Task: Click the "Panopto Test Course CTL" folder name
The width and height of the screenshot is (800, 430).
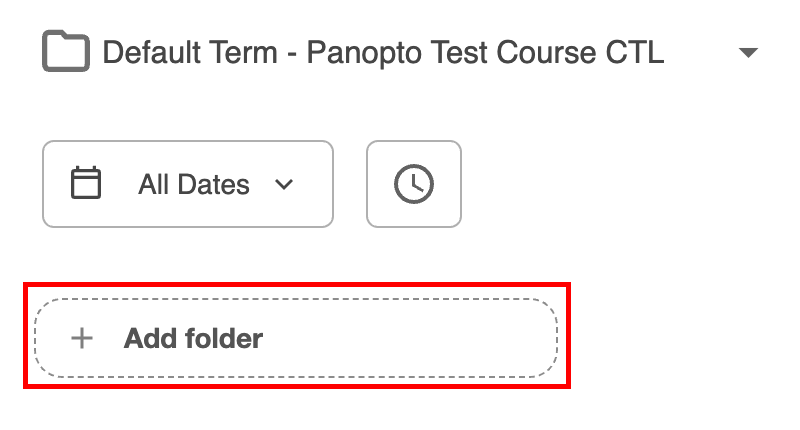Action: click(x=485, y=52)
